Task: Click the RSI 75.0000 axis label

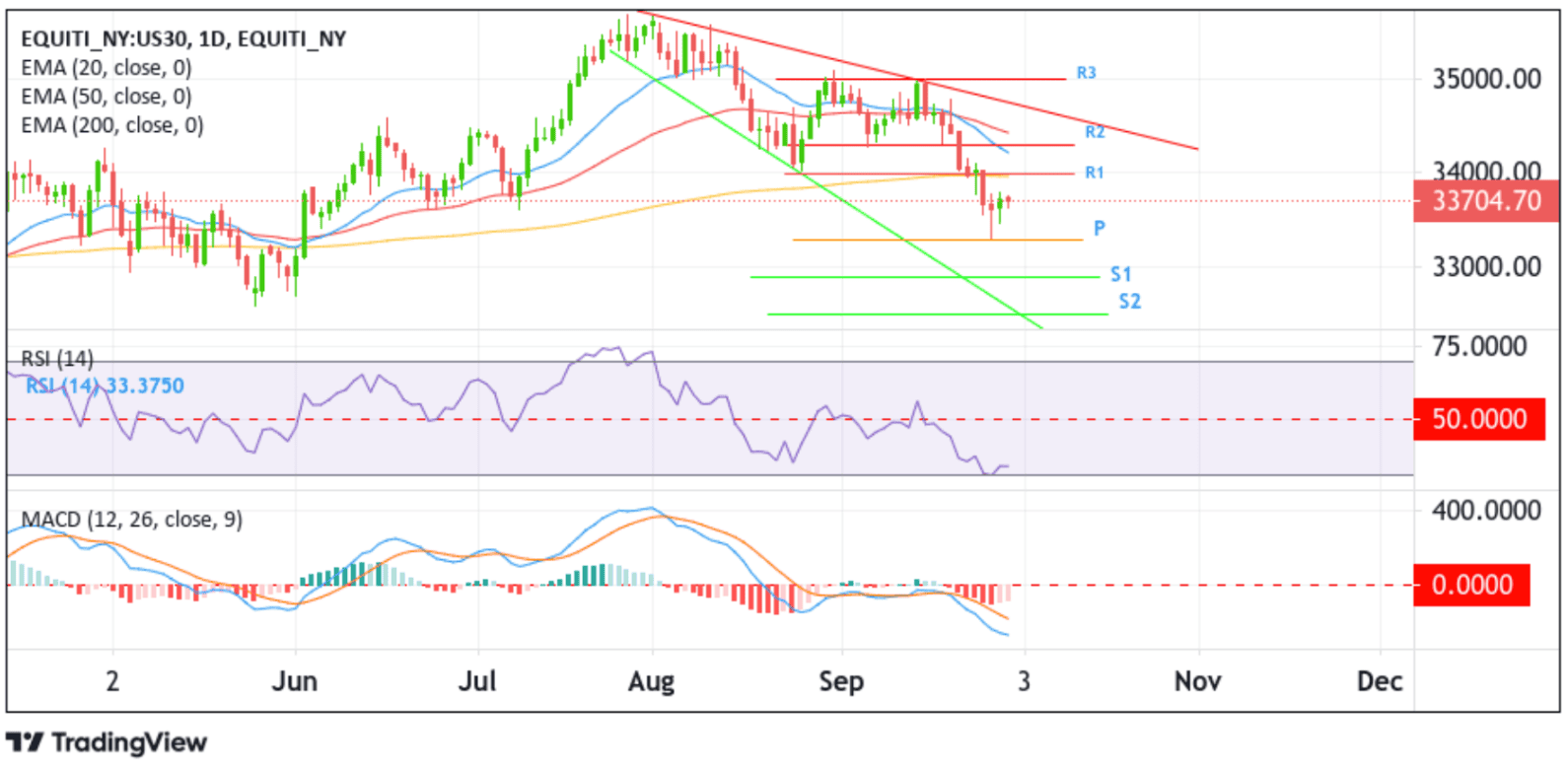Action: coord(1479,346)
